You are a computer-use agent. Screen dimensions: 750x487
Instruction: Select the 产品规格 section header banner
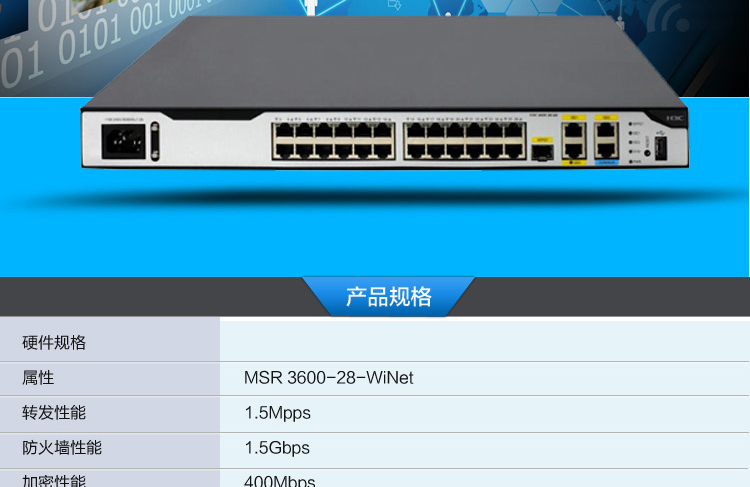click(388, 296)
